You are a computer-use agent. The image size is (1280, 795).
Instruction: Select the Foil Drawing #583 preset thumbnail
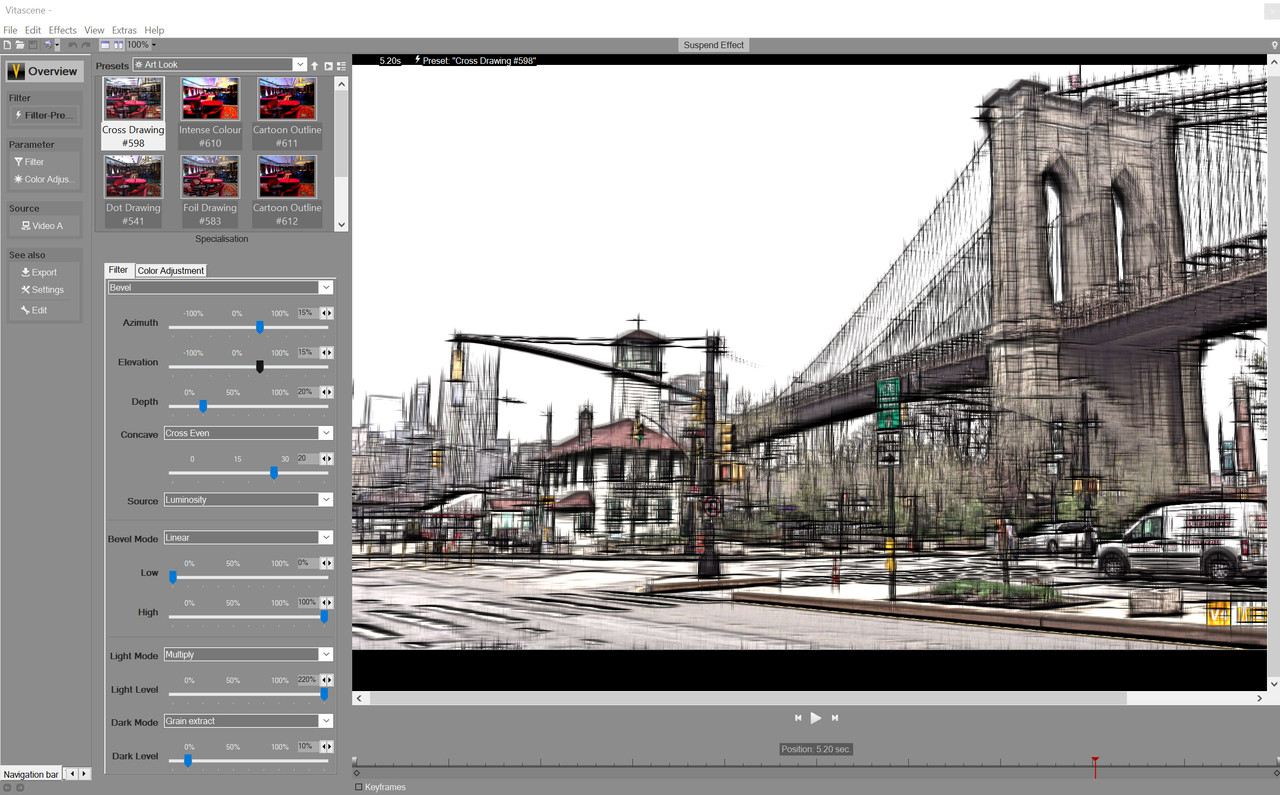click(x=210, y=178)
